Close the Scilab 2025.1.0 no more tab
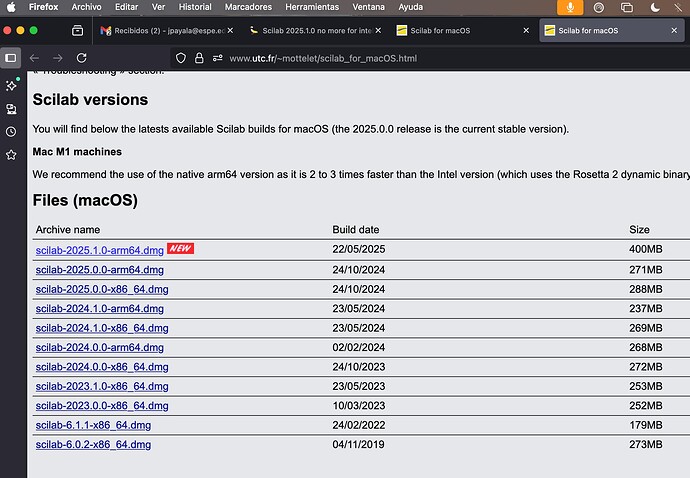690x478 pixels. pos(378,30)
